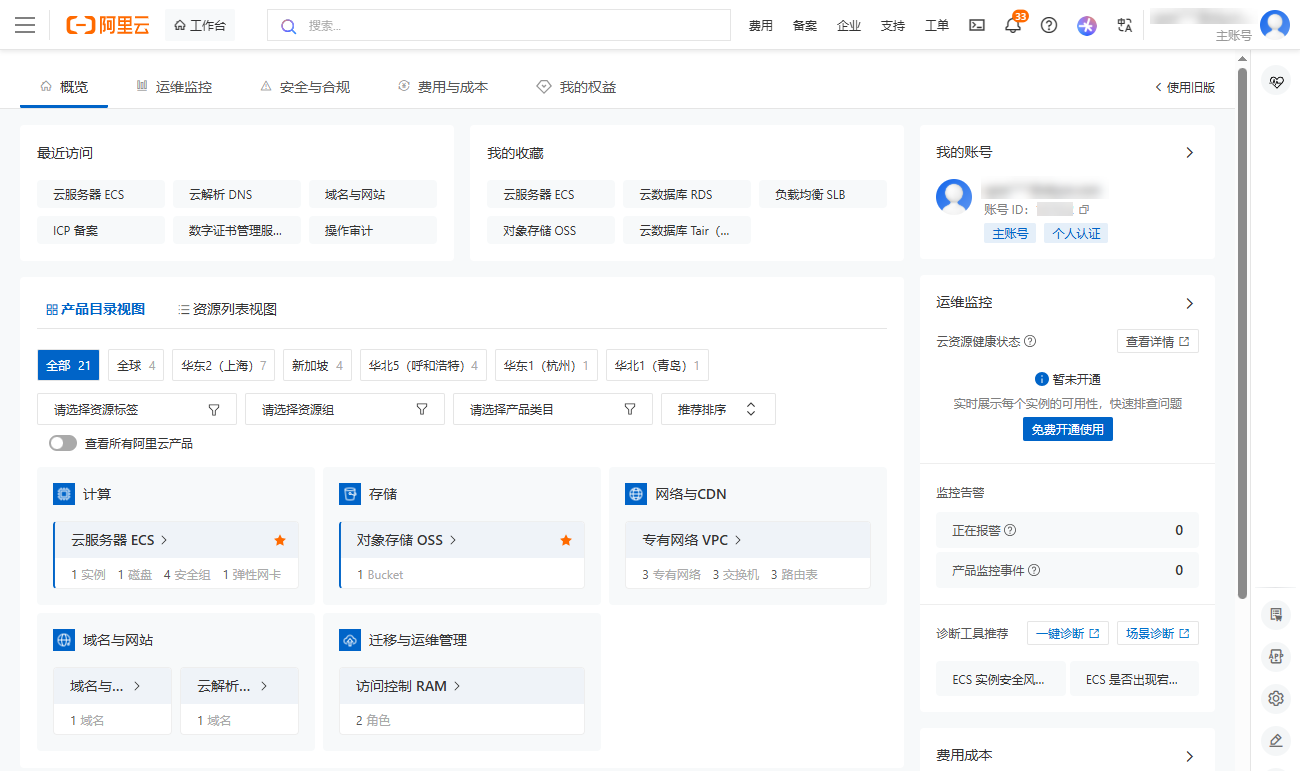Toggle 查看所有阿里云产品 switch
The width and height of the screenshot is (1300, 771).
click(x=63, y=443)
